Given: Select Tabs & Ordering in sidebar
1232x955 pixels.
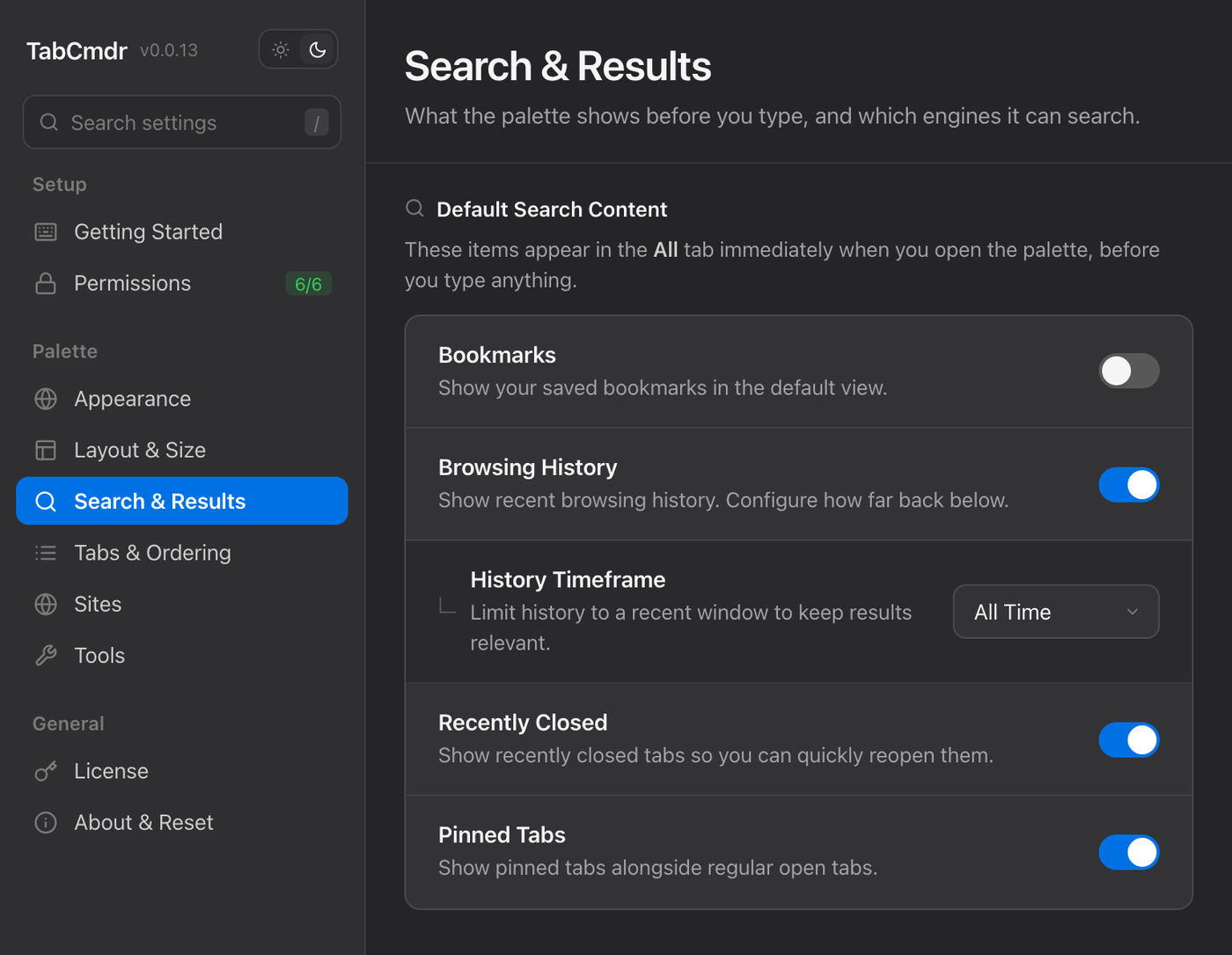Looking at the screenshot, I should (182, 553).
